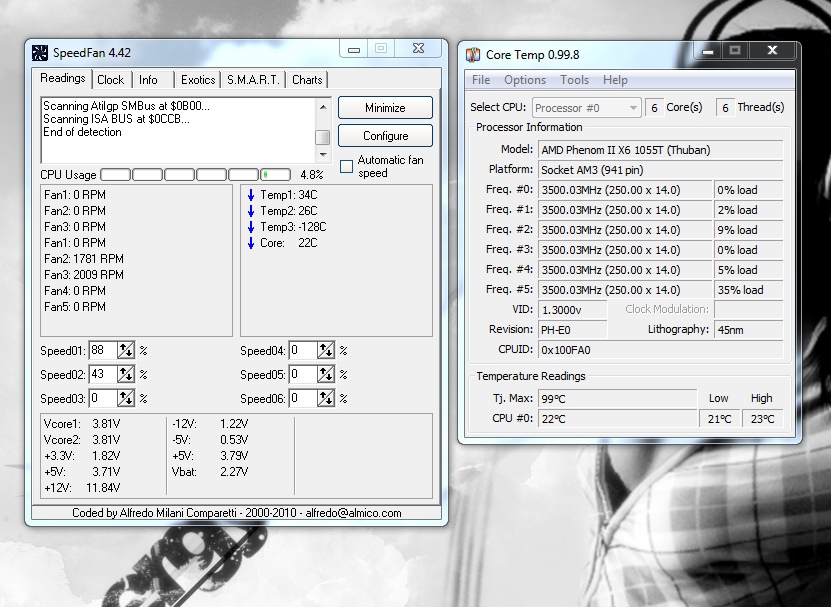Open Core Temp Tools menu
Viewport: 831px width, 607px height.
574,80
